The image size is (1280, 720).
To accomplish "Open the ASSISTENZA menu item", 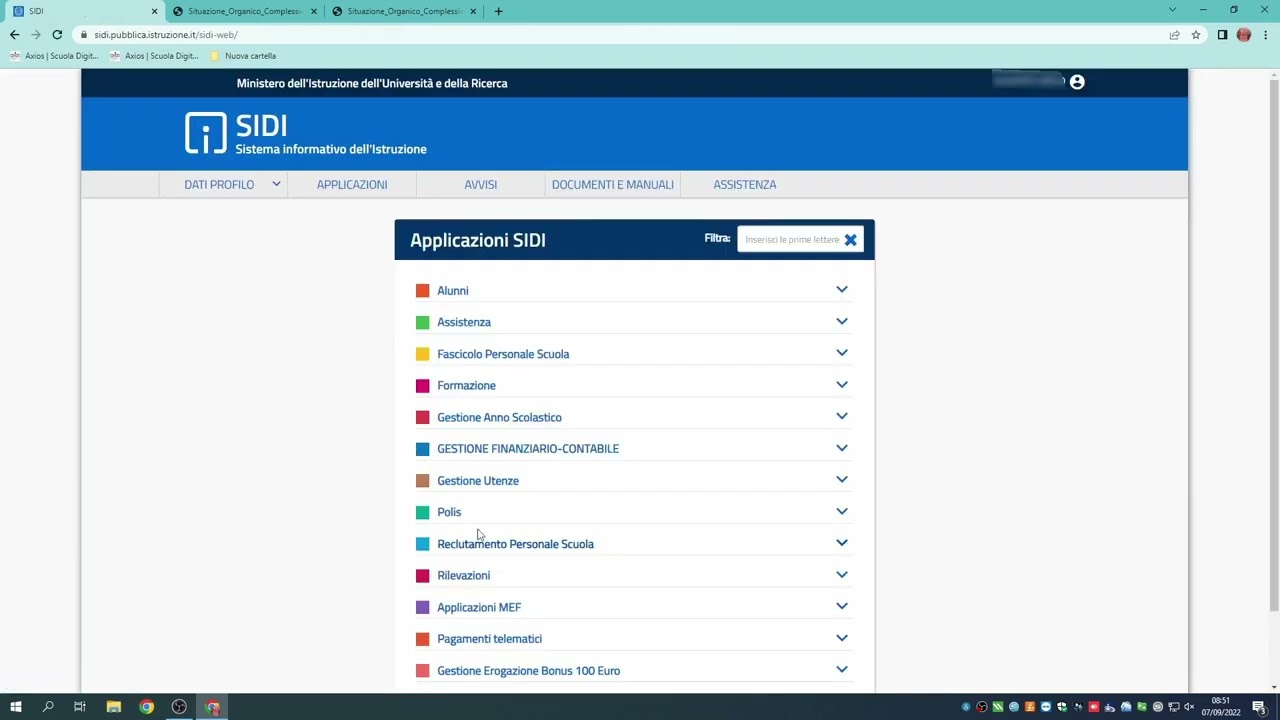I will click(x=744, y=185).
